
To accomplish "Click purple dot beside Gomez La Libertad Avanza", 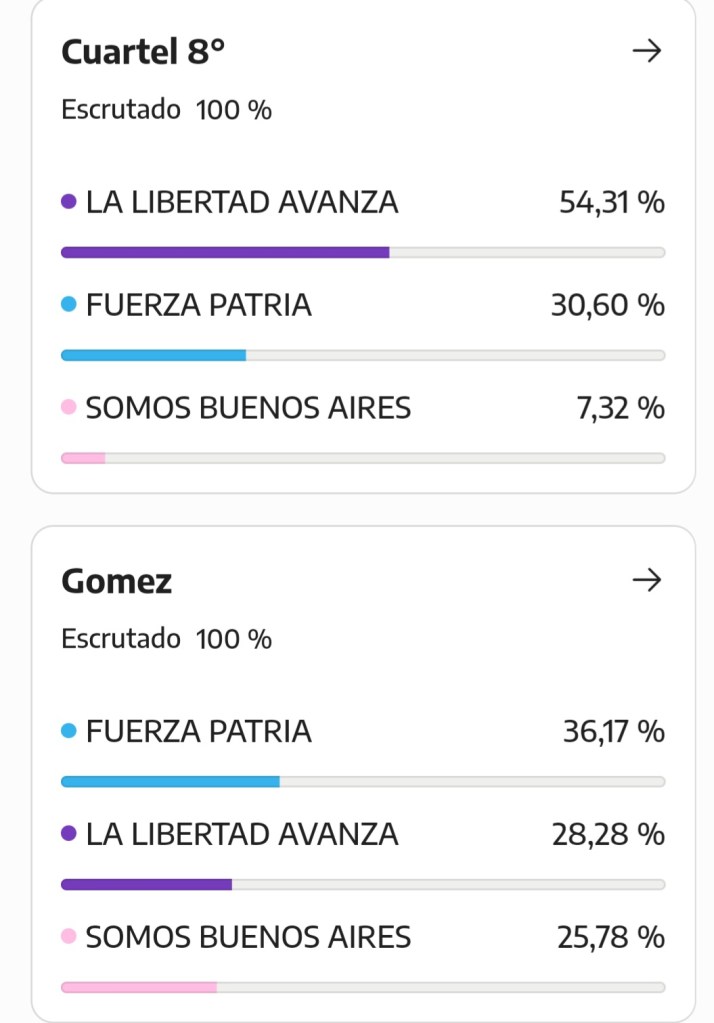I will (69, 833).
